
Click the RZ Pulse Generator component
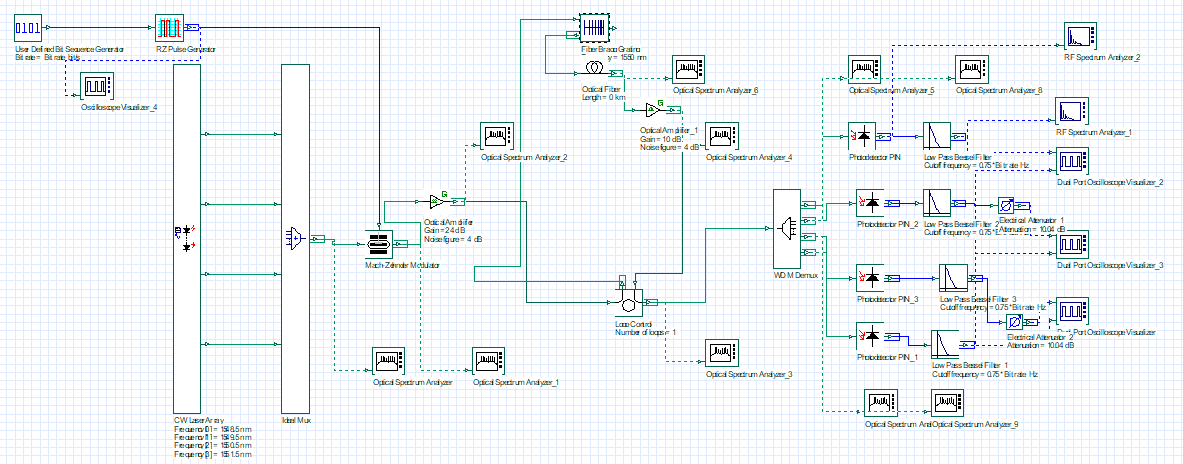pos(173,27)
